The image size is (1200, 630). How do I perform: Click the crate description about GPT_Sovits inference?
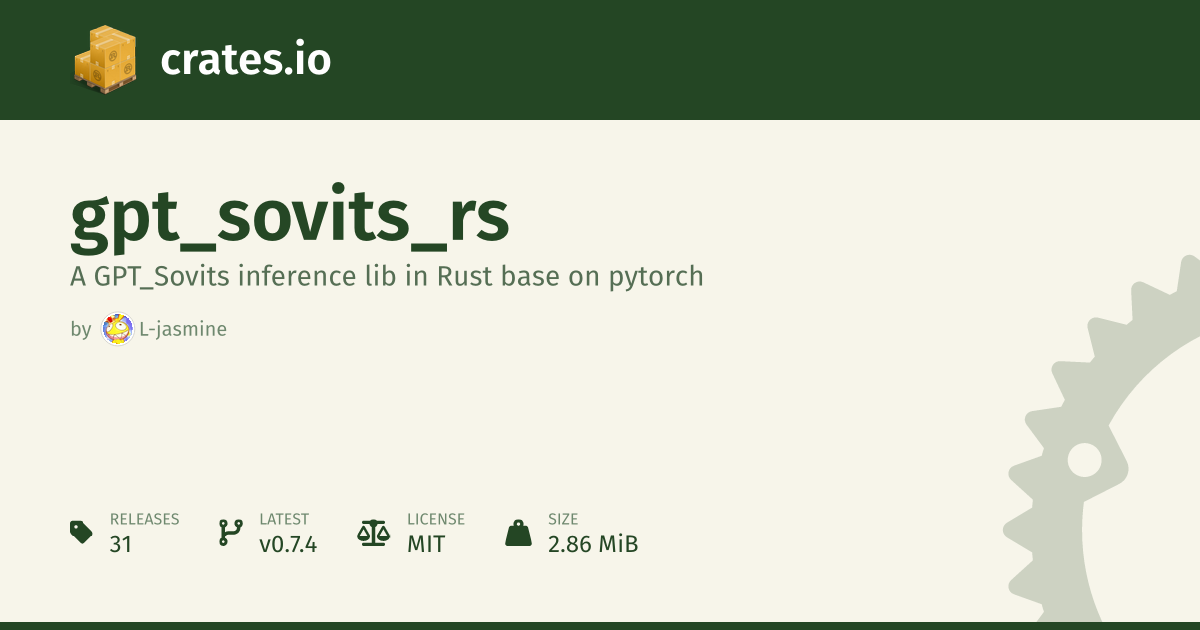386,276
